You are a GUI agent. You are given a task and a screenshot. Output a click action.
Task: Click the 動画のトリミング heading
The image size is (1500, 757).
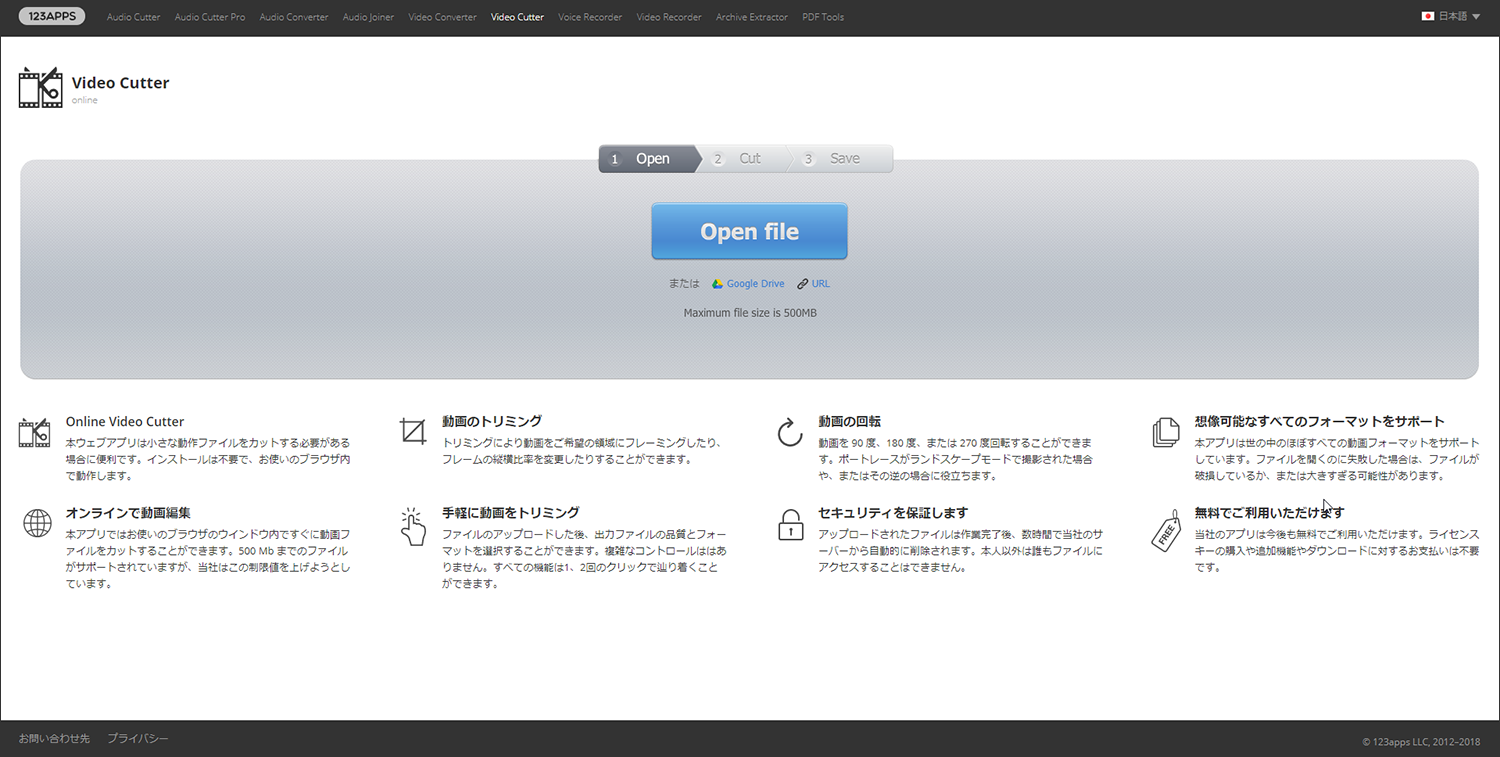(x=492, y=422)
